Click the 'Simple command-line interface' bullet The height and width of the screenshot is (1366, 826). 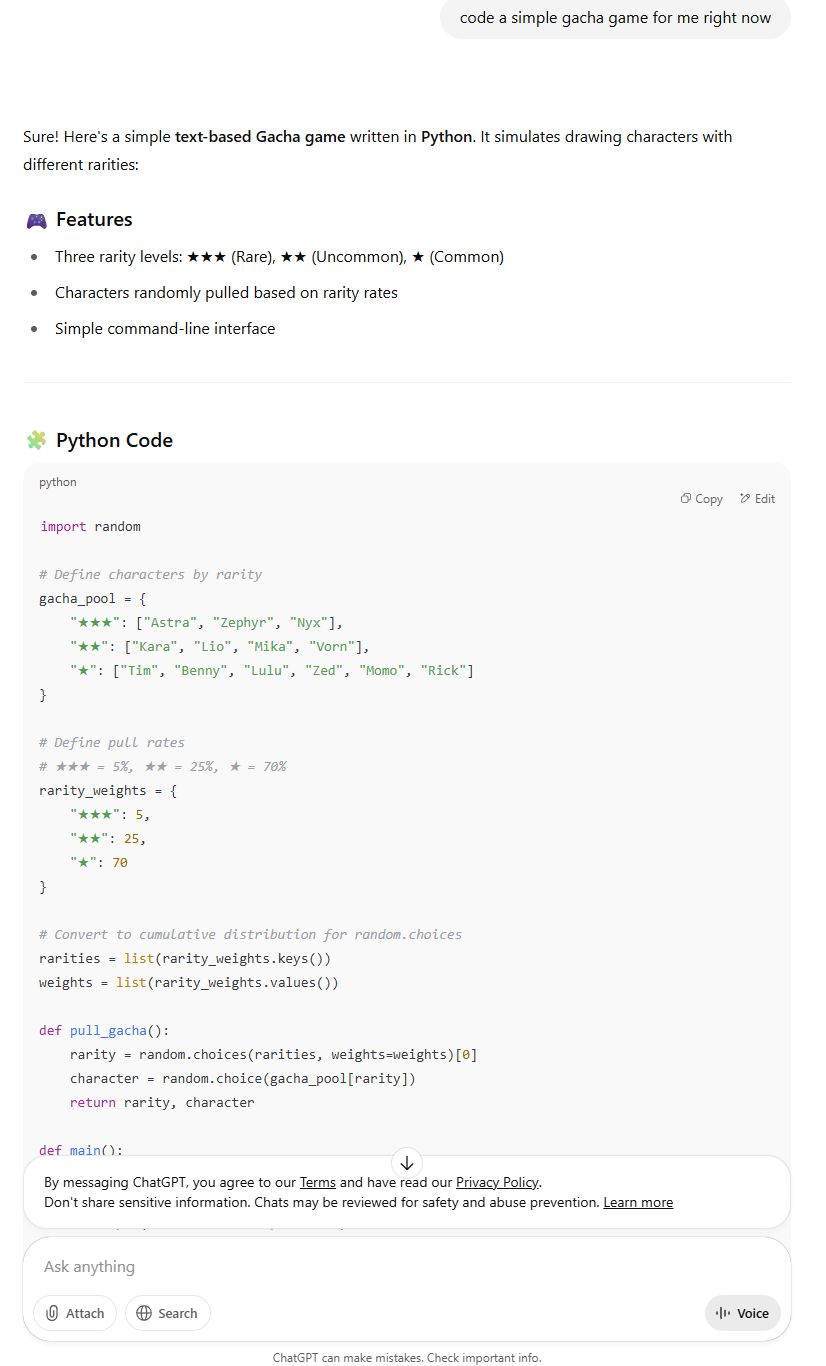click(x=165, y=328)
